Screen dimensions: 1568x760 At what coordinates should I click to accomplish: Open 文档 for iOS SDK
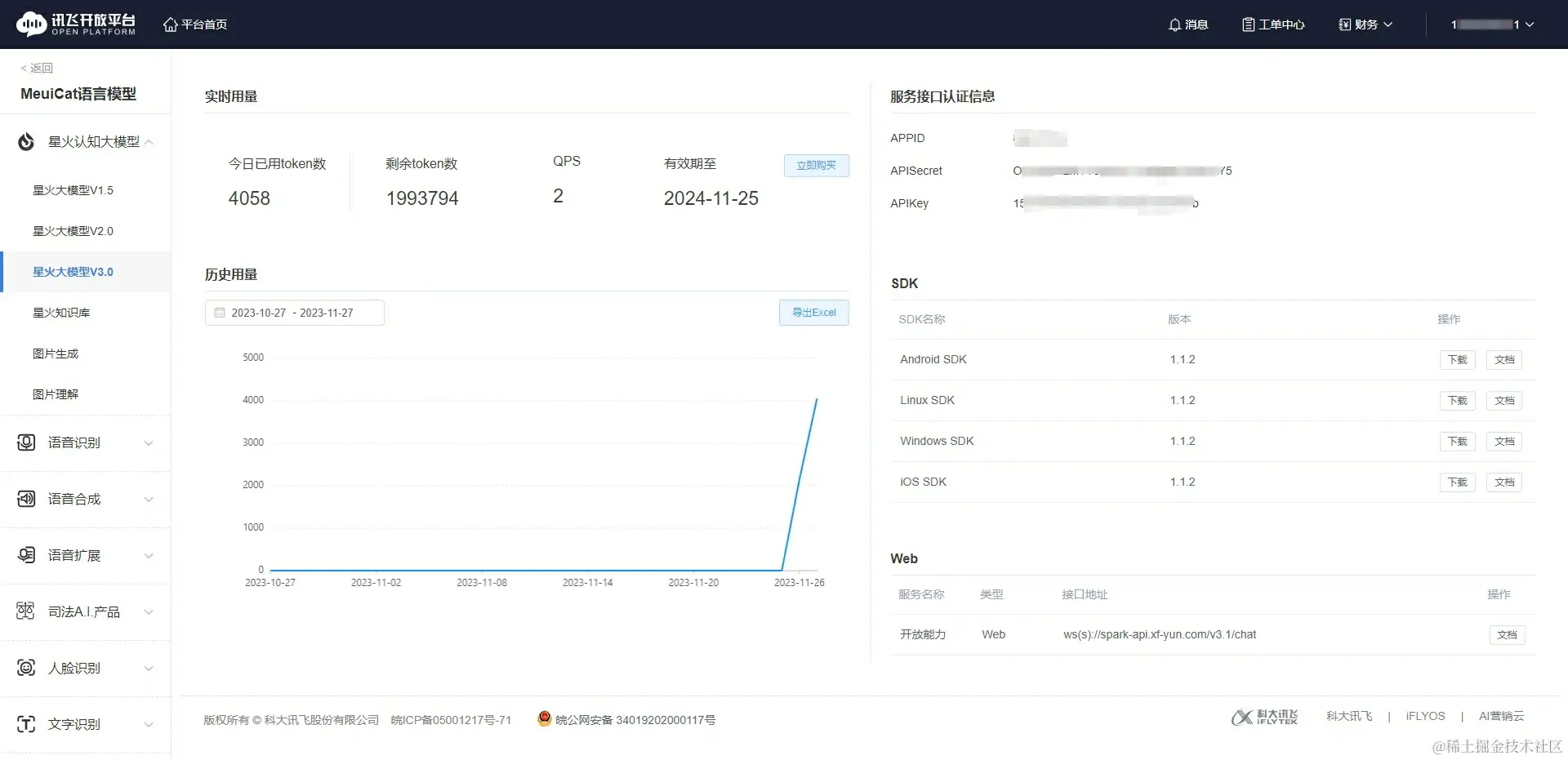click(1504, 482)
